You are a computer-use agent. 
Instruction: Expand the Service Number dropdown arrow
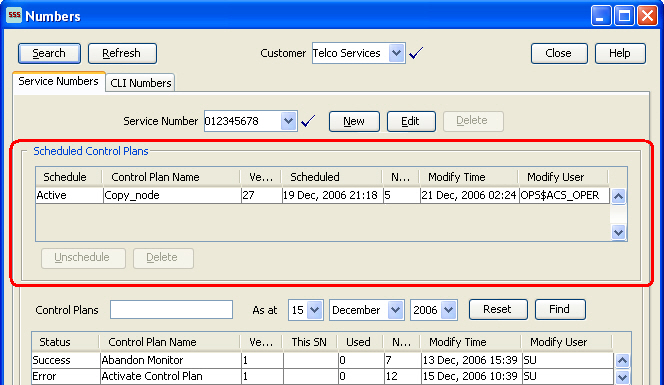(x=288, y=121)
